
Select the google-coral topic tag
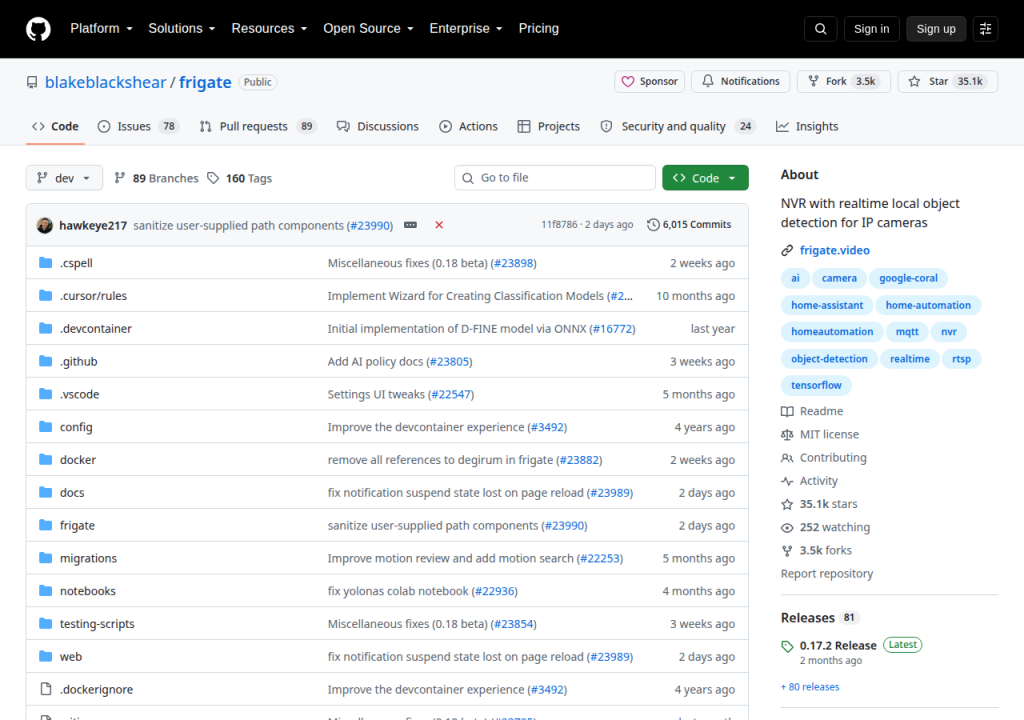(908, 278)
